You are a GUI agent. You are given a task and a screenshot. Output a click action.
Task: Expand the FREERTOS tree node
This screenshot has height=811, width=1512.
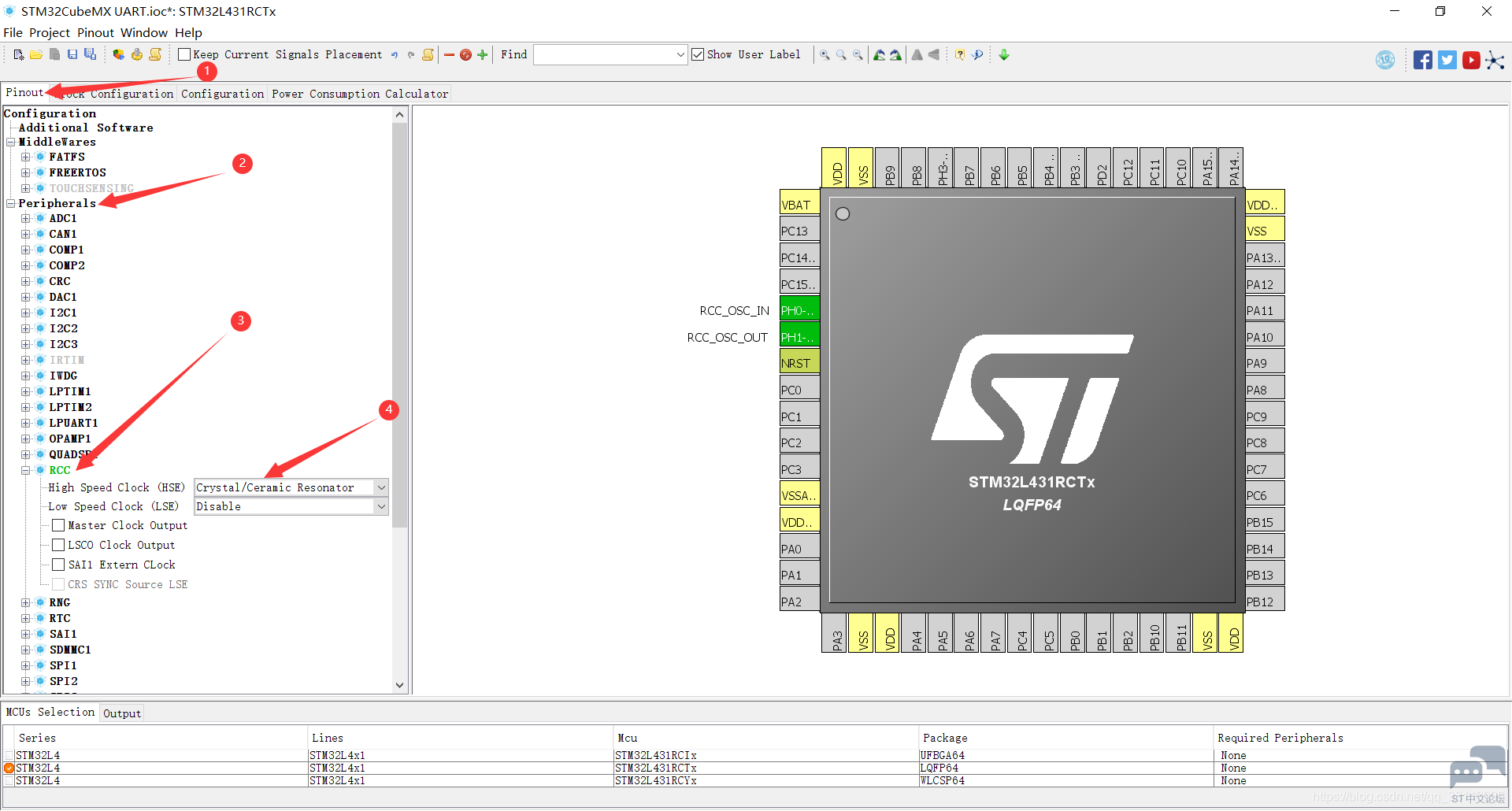click(x=26, y=172)
